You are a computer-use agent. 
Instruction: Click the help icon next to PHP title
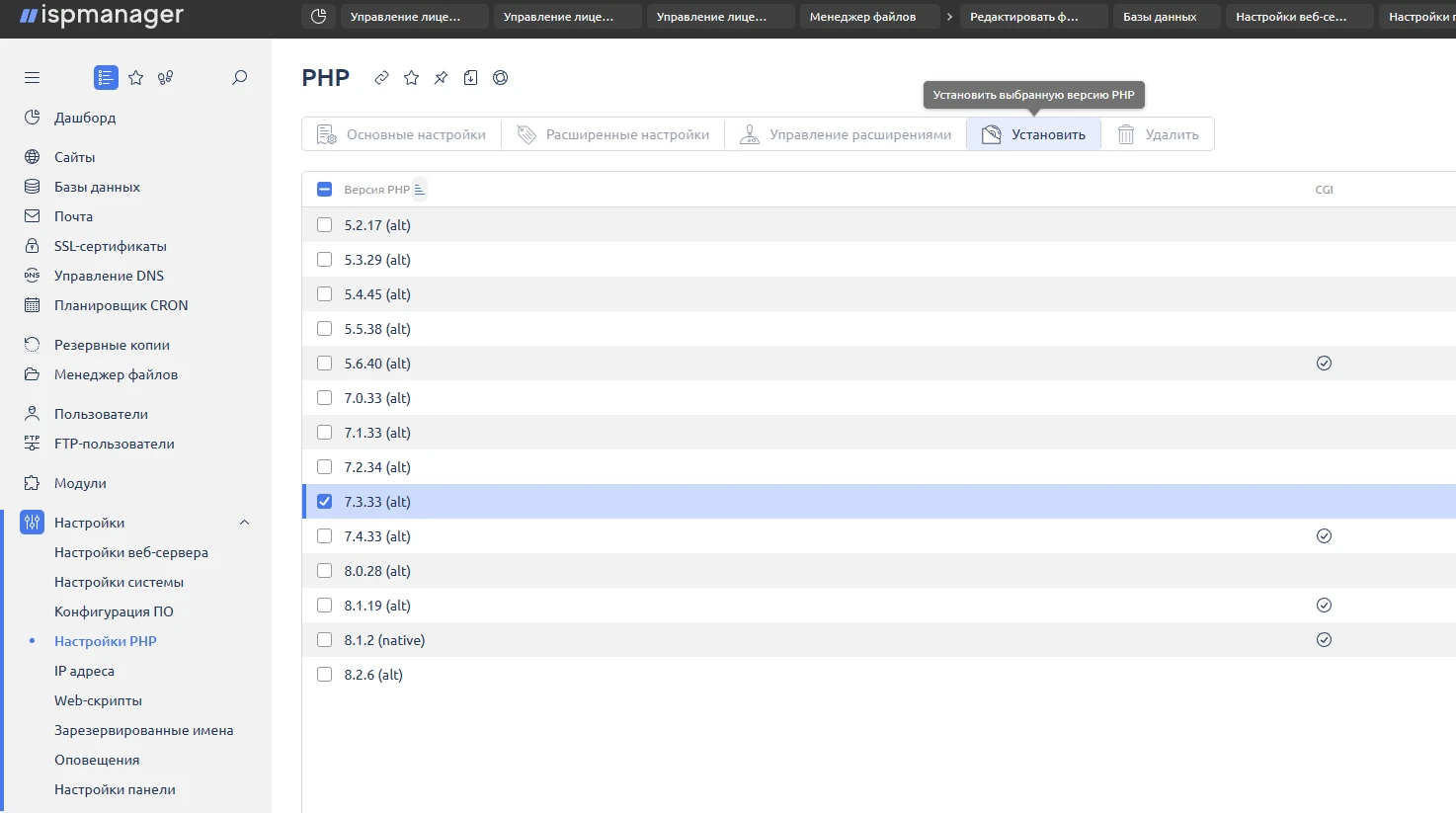pyautogui.click(x=500, y=78)
